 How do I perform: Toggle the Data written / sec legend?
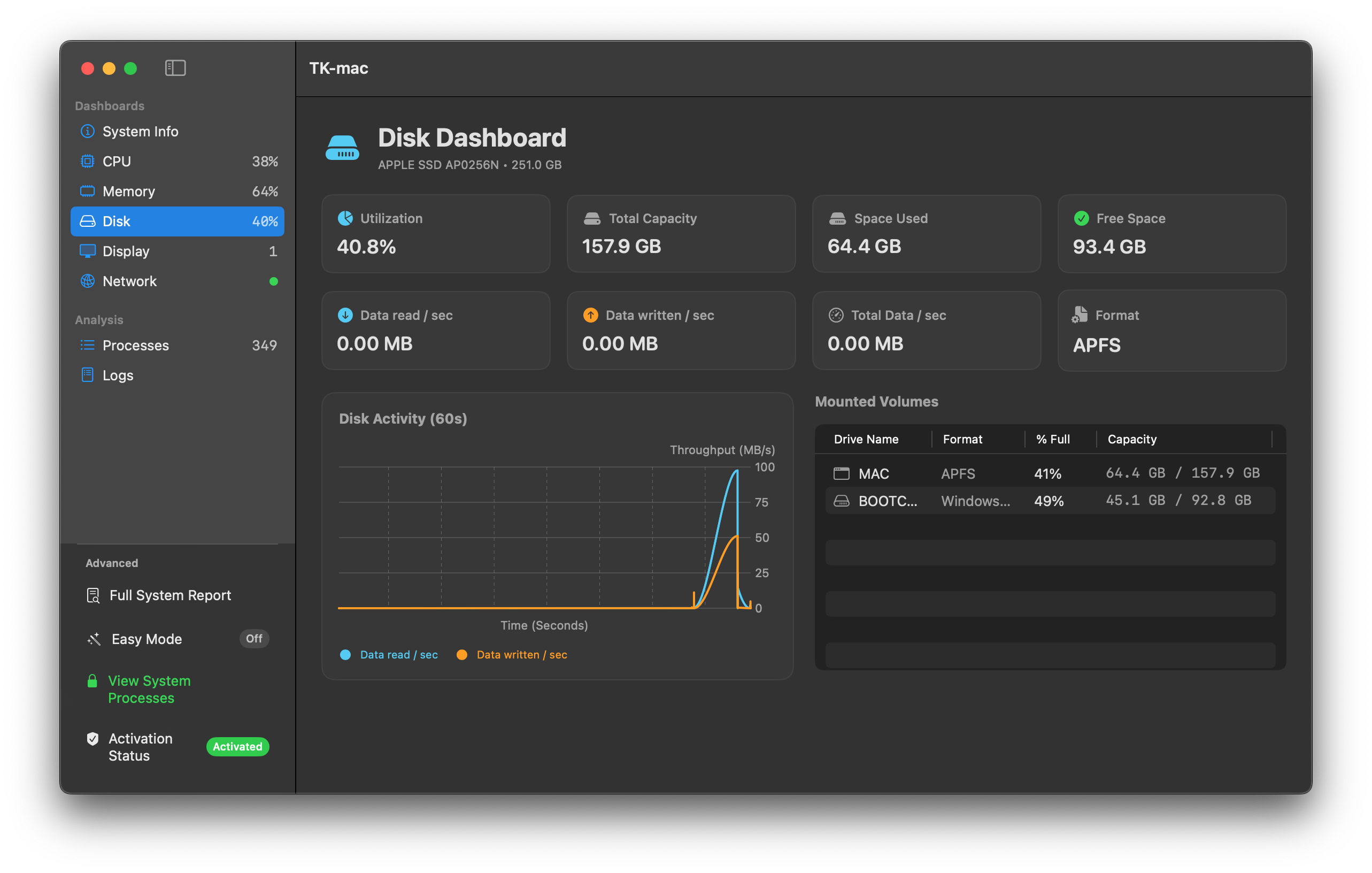point(512,654)
